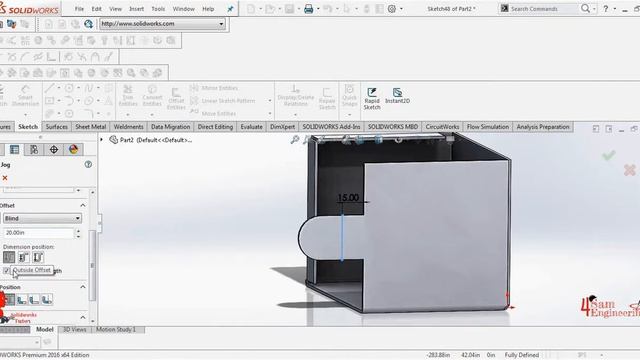This screenshot has width=640, height=360.
Task: Open the Motion Study 1 tab
Action: point(116,329)
